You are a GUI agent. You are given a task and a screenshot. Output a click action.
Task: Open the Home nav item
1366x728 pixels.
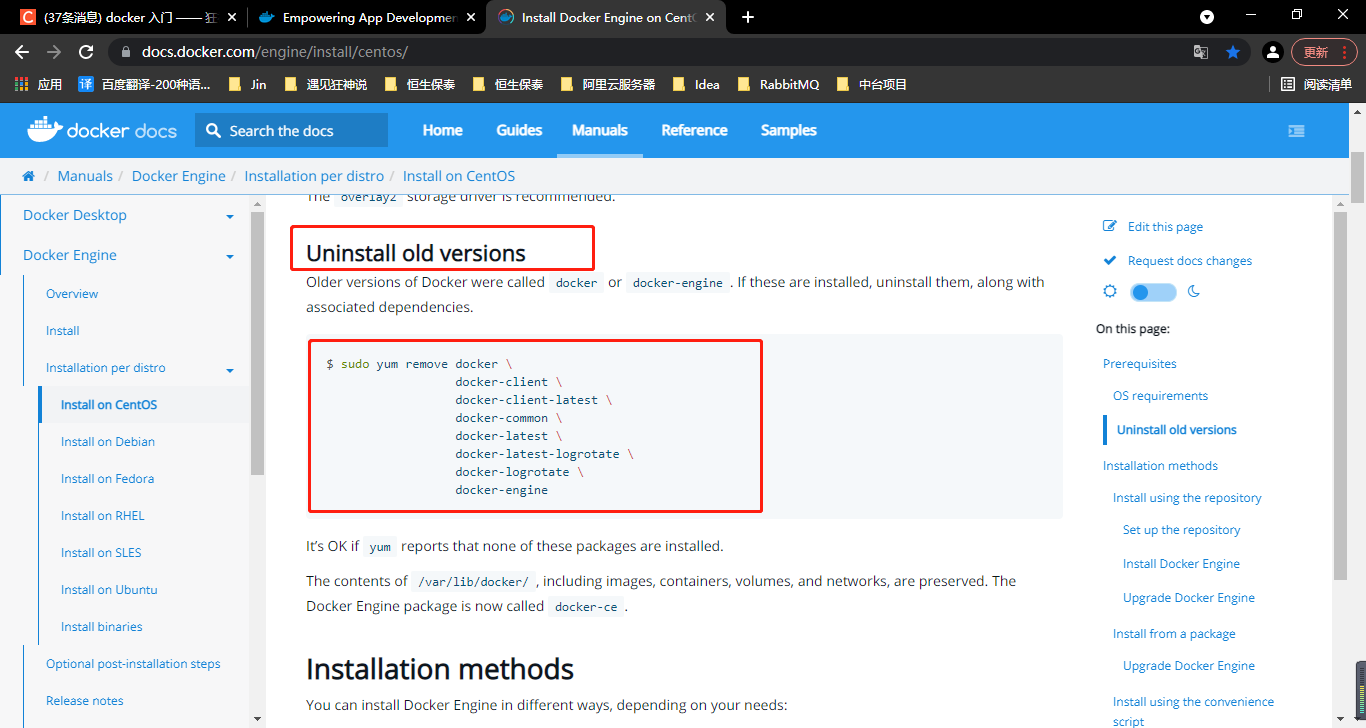[442, 130]
